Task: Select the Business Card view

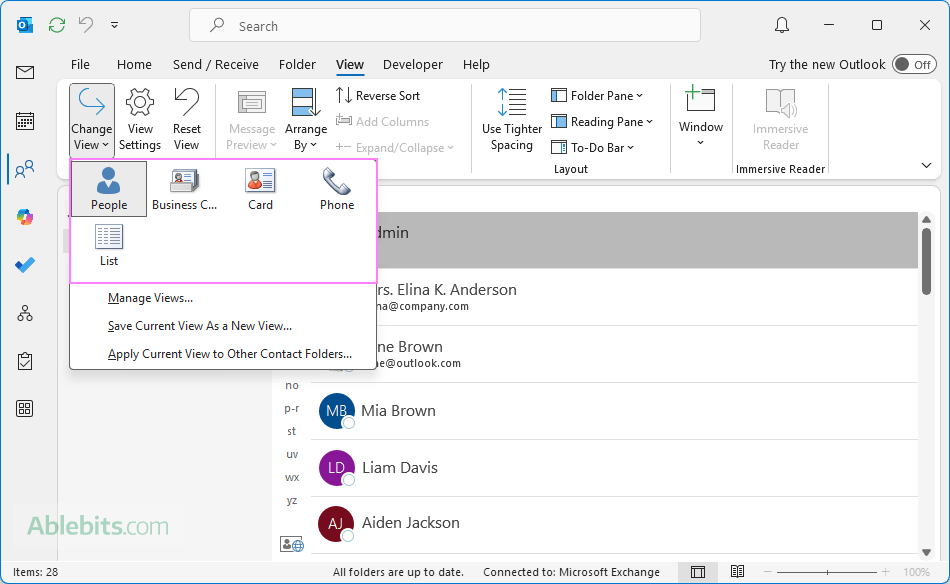Action: (x=184, y=189)
